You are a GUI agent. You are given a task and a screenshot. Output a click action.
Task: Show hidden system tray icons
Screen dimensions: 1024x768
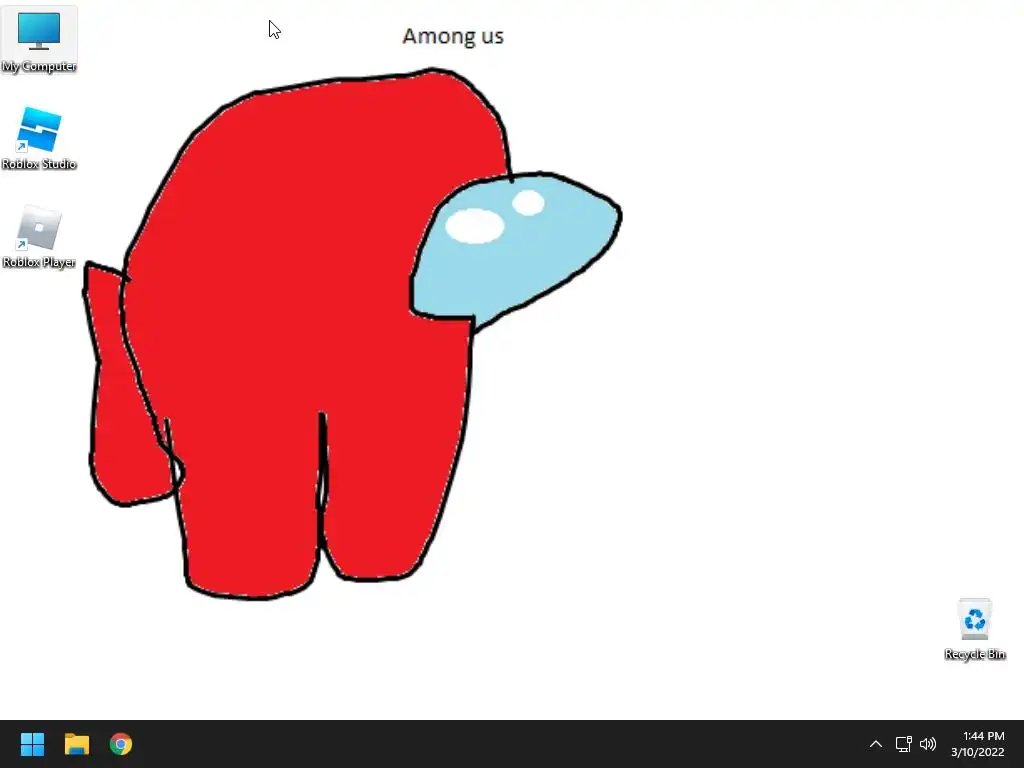pos(876,744)
